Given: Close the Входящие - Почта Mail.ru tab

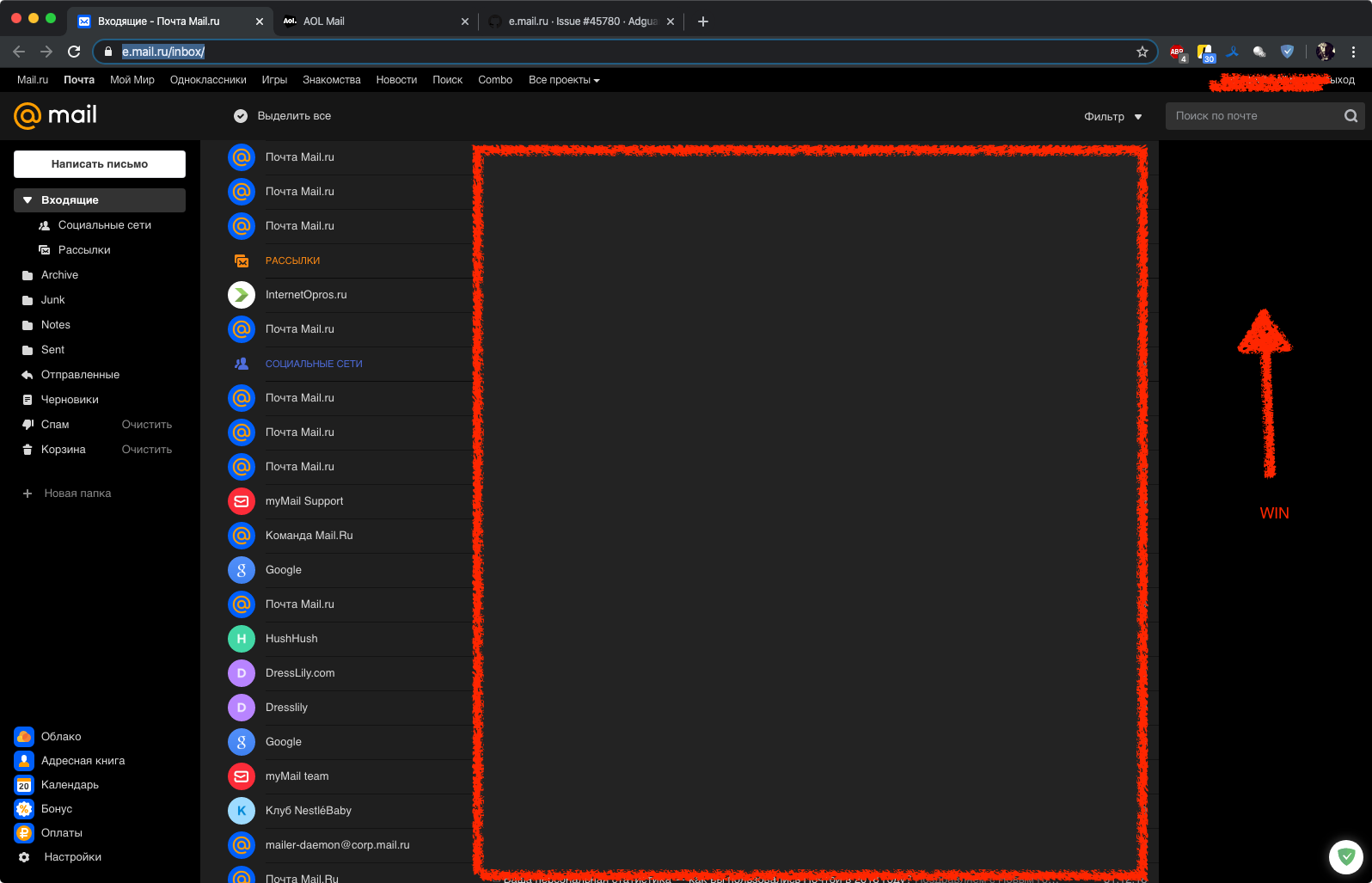Looking at the screenshot, I should (x=260, y=21).
